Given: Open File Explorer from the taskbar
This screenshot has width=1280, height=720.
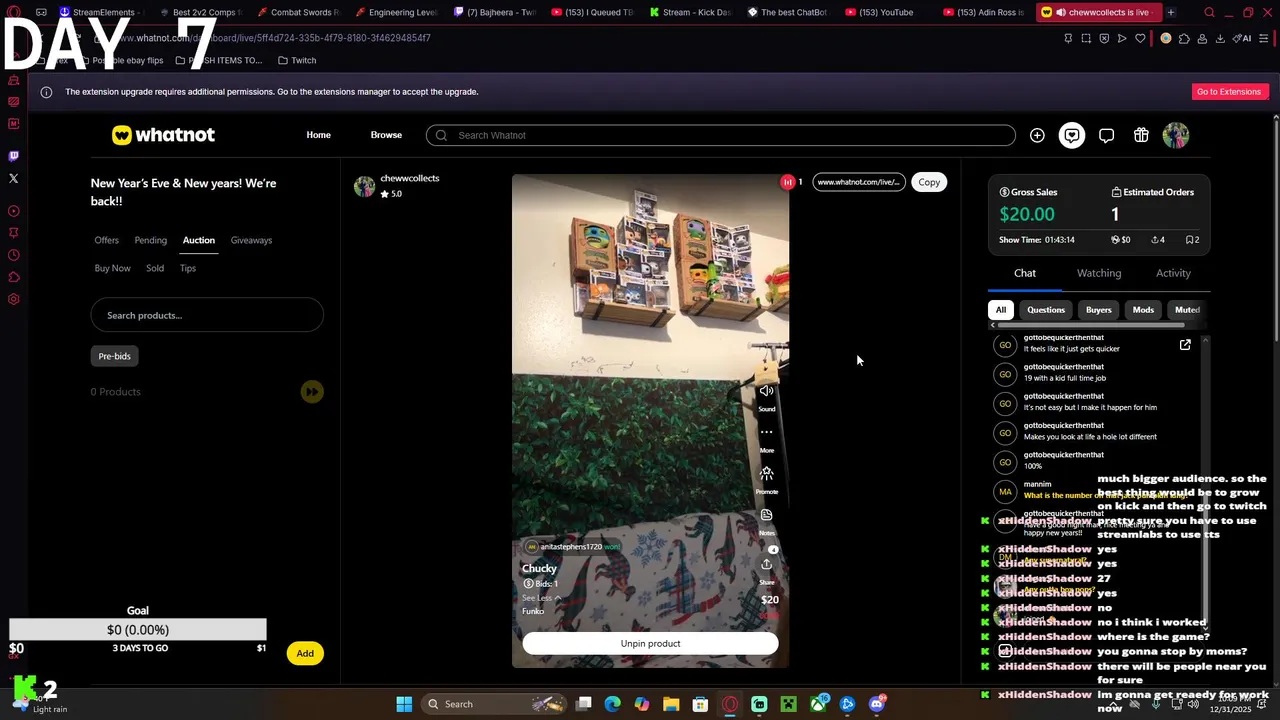Looking at the screenshot, I should pos(671,704).
